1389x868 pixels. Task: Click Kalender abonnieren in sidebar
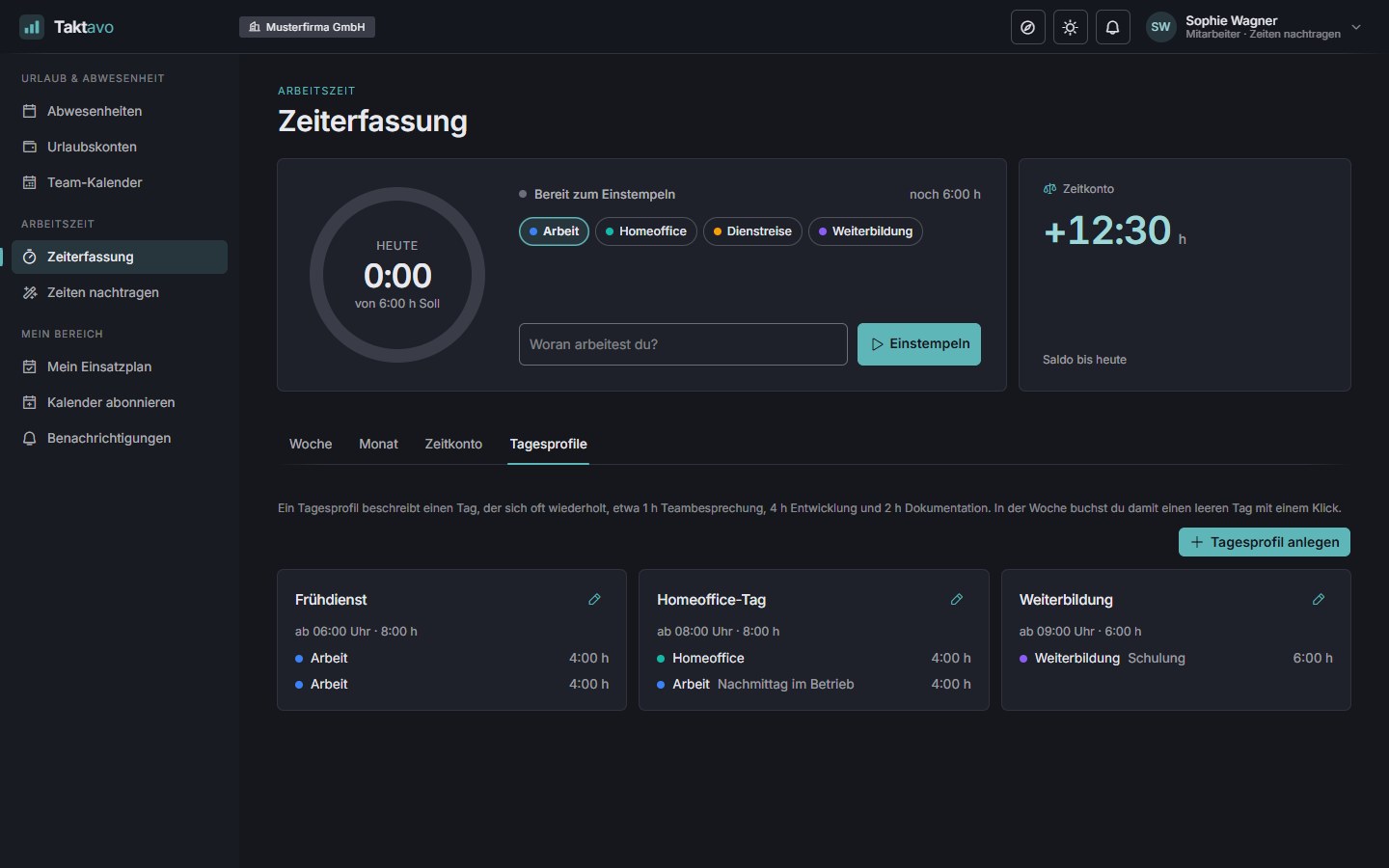coord(120,402)
